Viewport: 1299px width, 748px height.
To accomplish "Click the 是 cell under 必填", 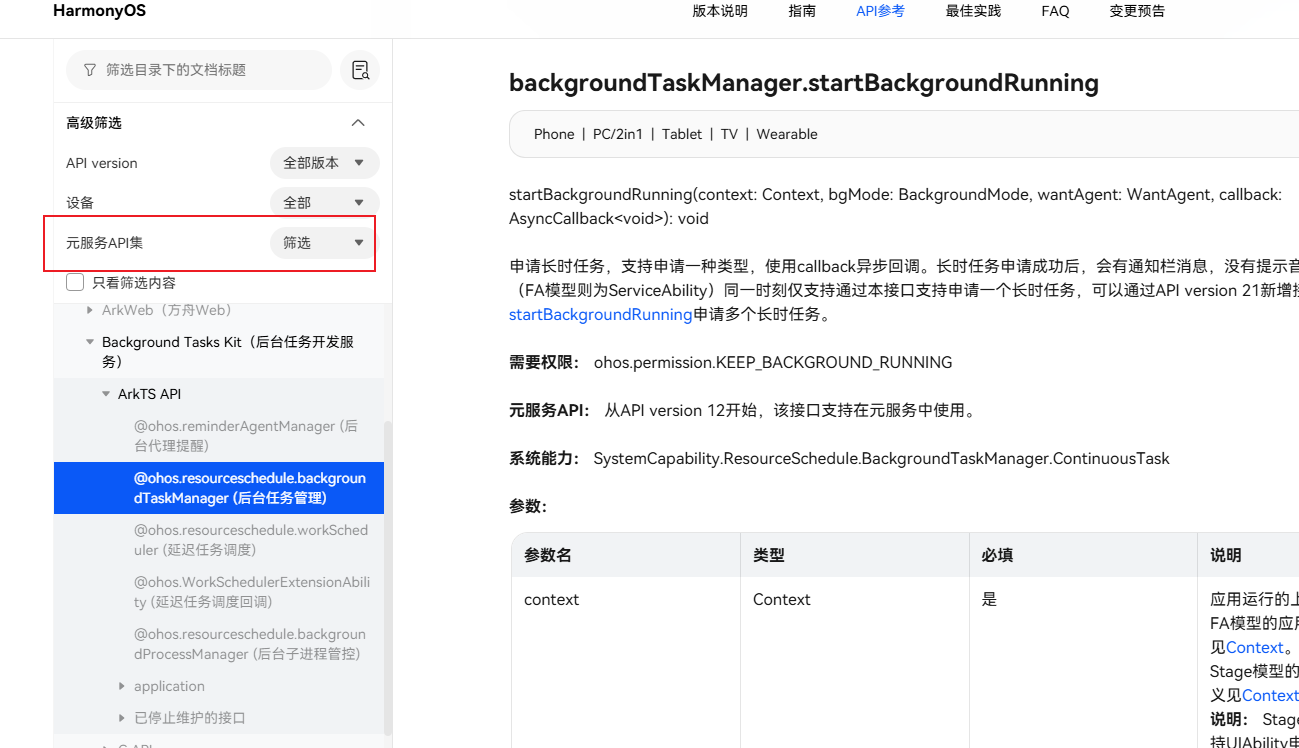I will 989,600.
